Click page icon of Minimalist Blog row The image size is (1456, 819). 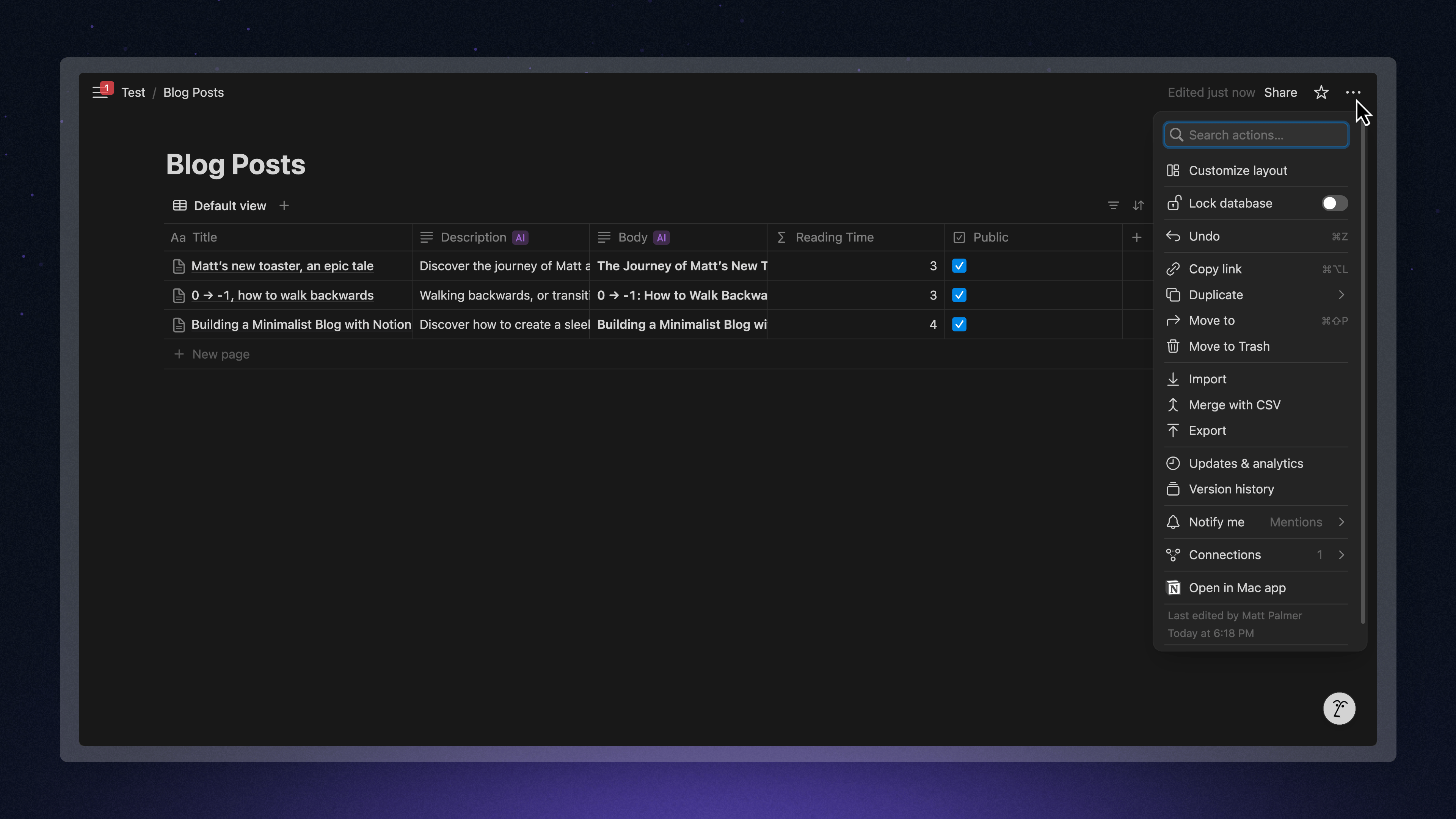(x=179, y=325)
